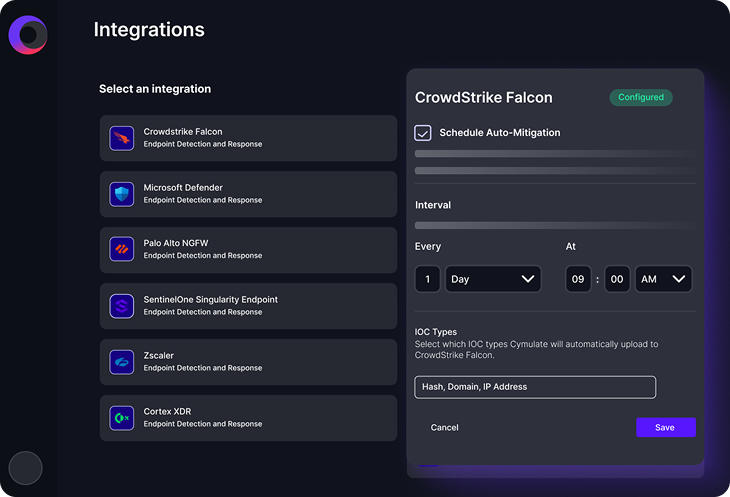This screenshot has width=730, height=497.
Task: Save the CrowdStrike Falcon configuration
Action: tap(666, 427)
